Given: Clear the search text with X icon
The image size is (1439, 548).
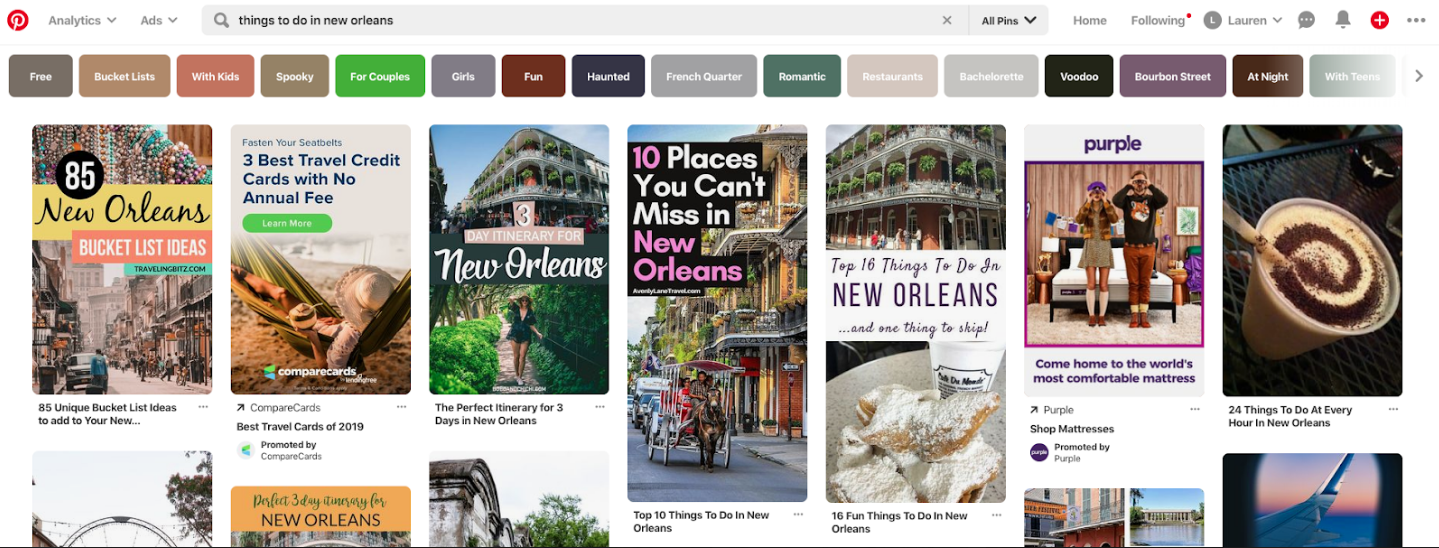Looking at the screenshot, I should (947, 20).
